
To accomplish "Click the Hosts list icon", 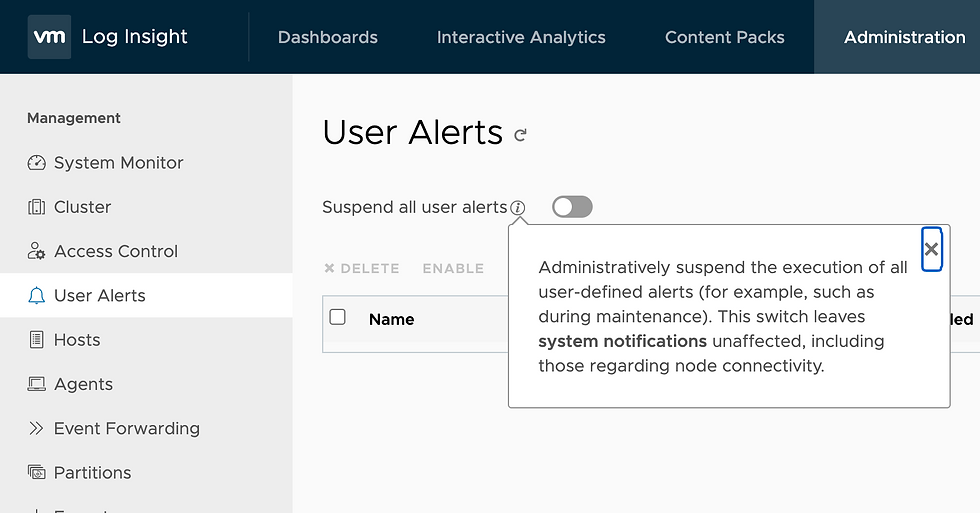I will [x=36, y=340].
